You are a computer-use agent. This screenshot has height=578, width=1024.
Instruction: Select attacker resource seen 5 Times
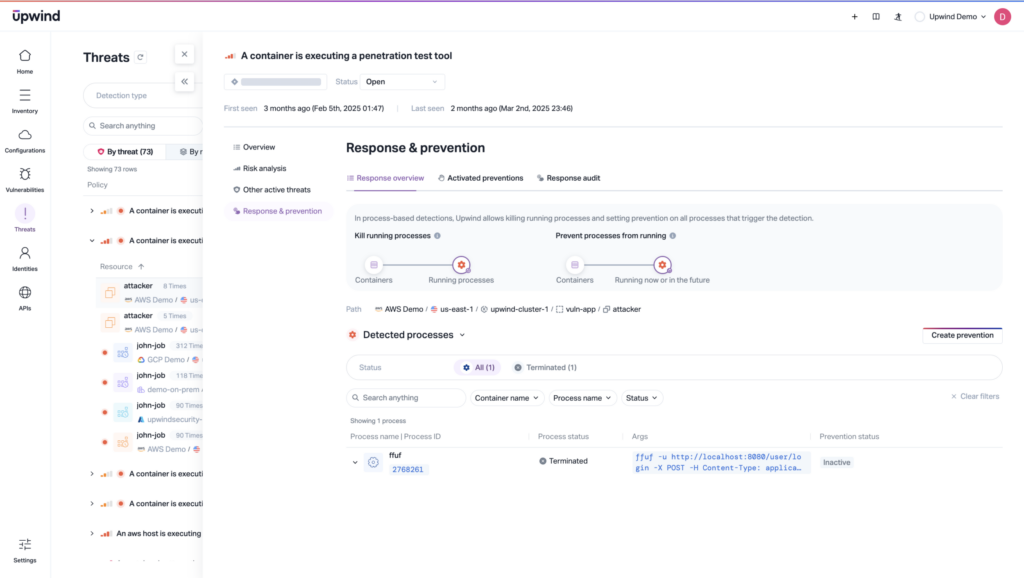point(150,323)
